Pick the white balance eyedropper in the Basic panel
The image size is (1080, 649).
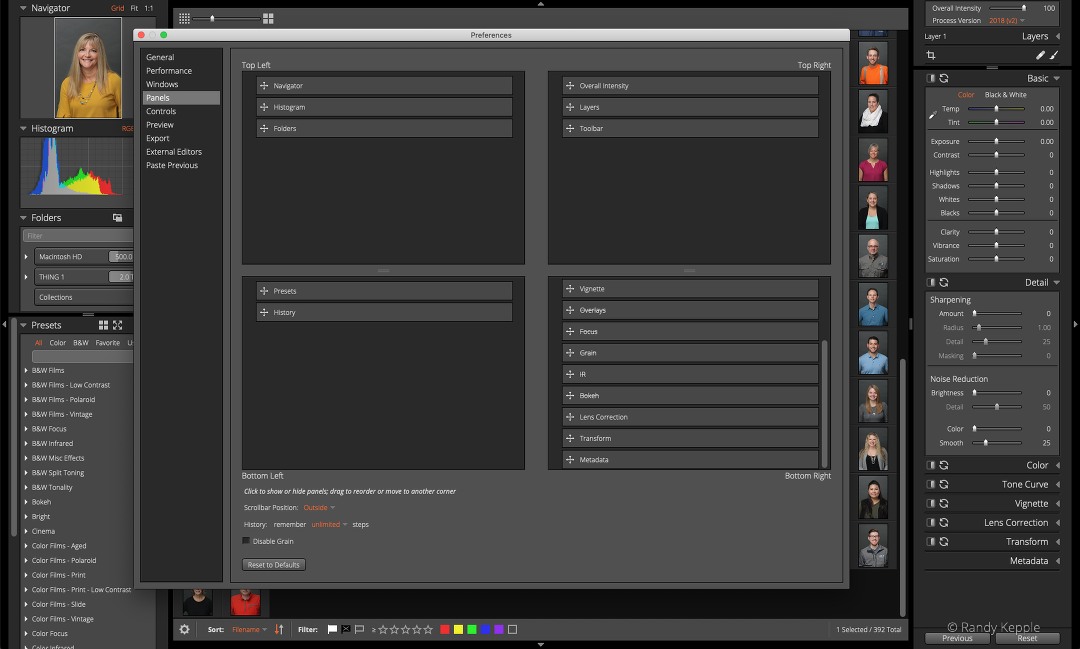932,113
